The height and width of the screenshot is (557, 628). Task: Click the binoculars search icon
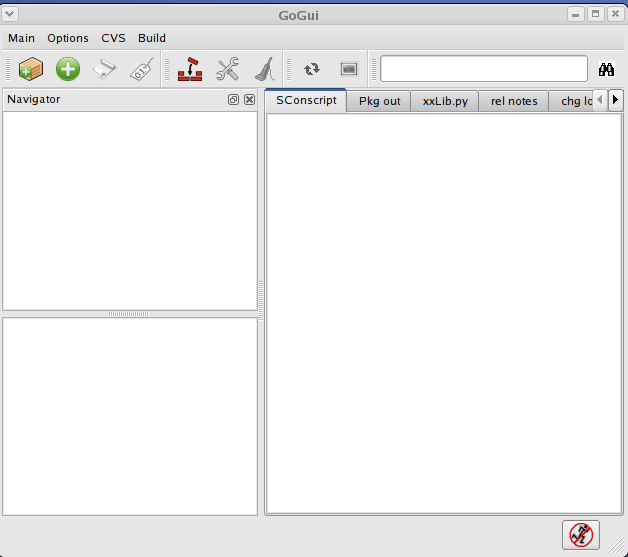(606, 69)
